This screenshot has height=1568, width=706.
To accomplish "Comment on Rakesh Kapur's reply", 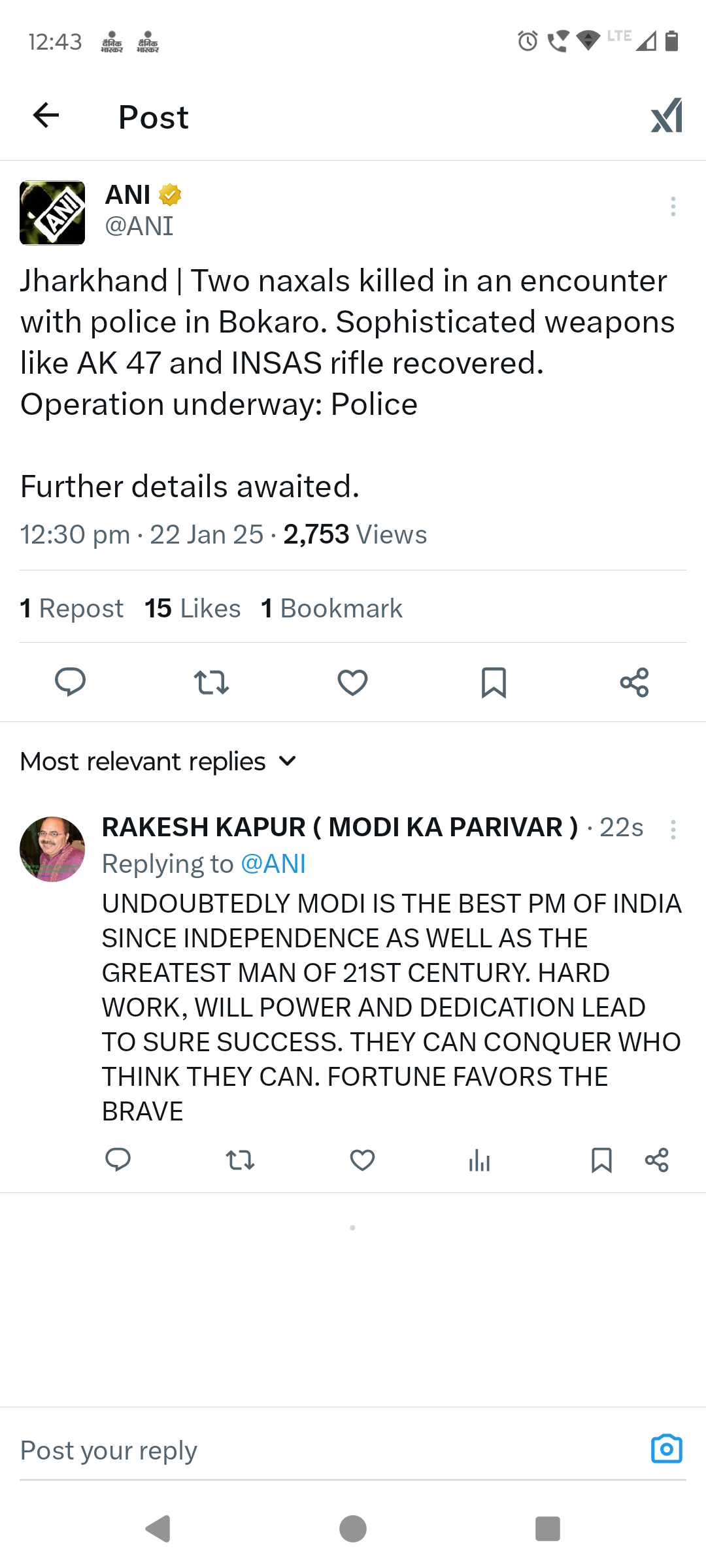I will (x=118, y=1160).
